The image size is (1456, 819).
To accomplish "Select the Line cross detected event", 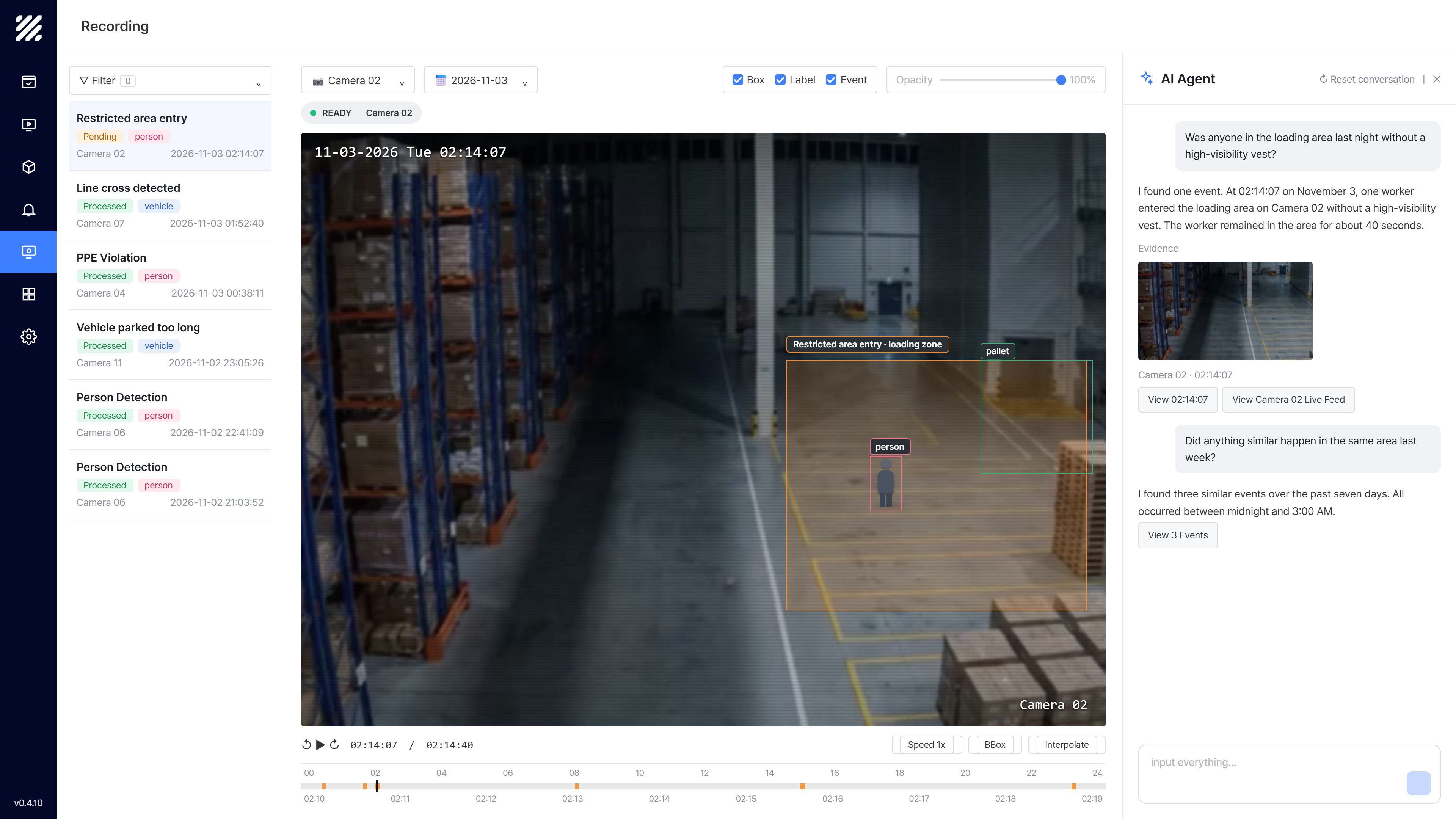I will 170,205.
